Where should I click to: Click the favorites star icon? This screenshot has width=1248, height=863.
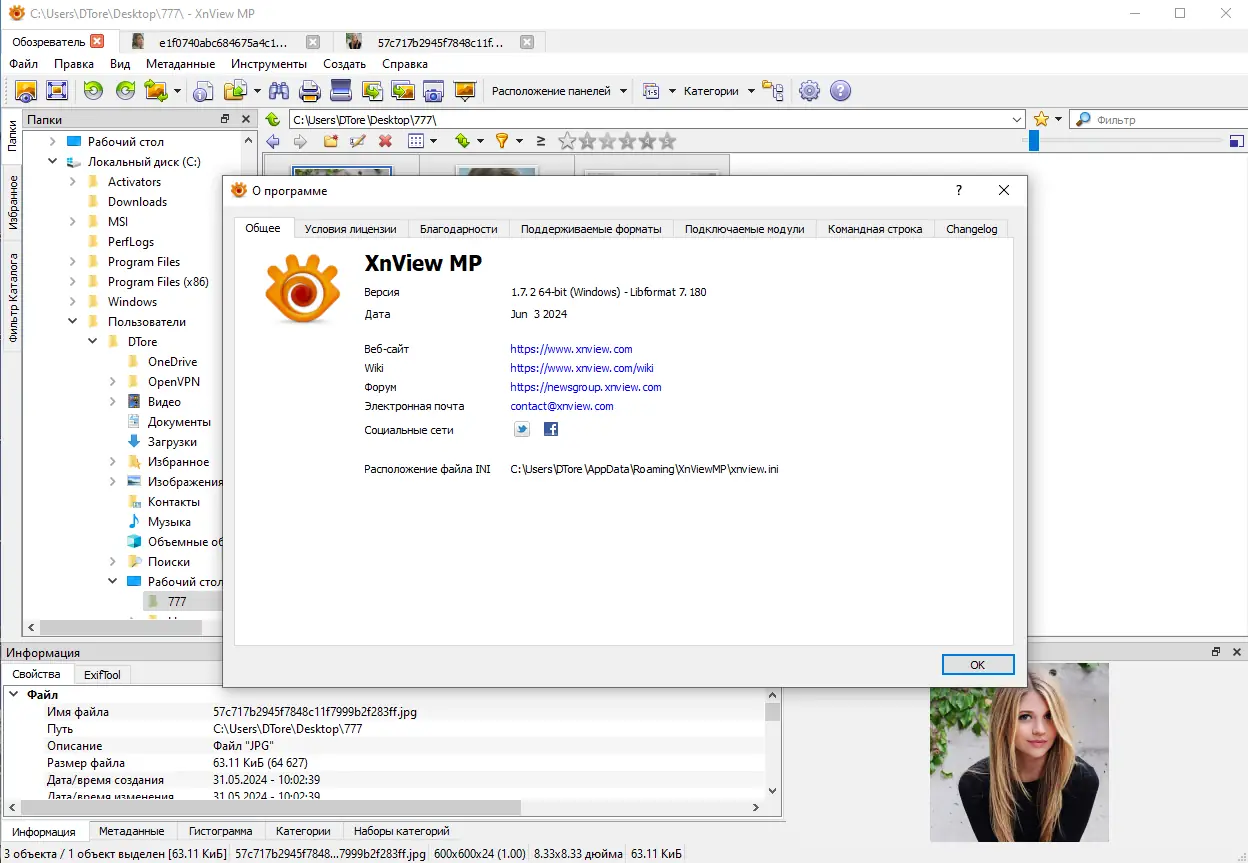tap(1041, 119)
